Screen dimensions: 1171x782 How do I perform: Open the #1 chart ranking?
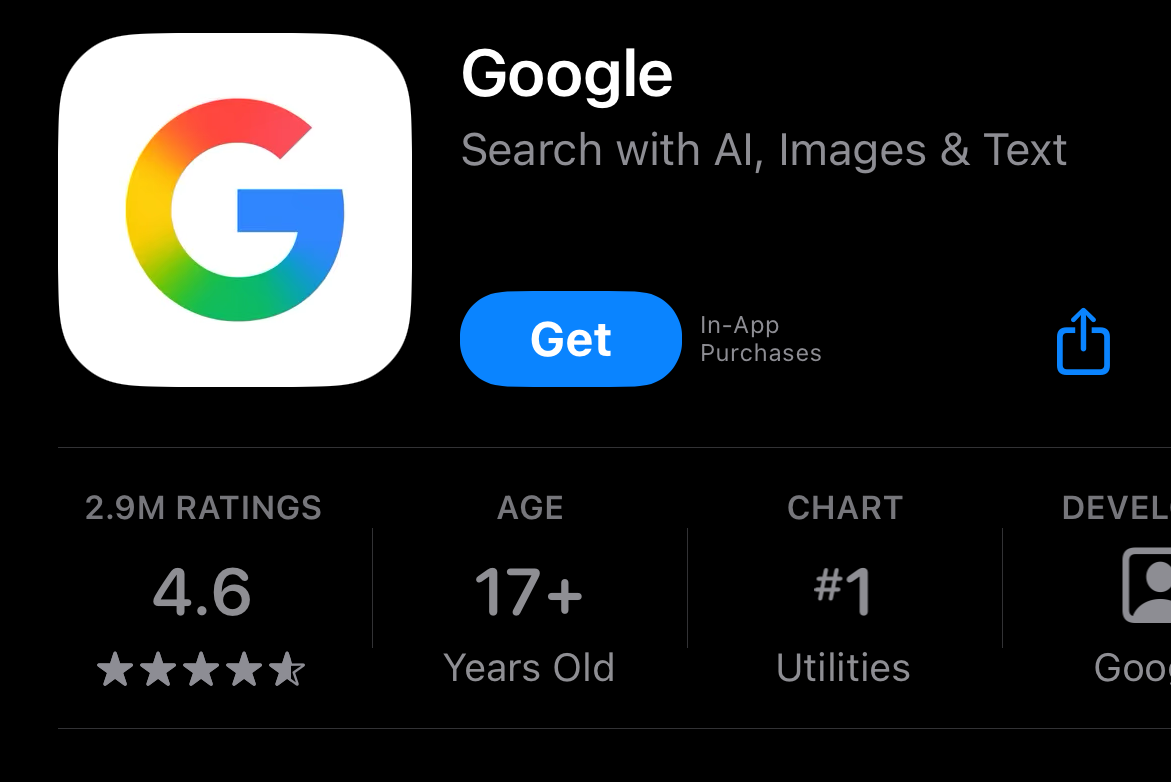click(x=844, y=591)
